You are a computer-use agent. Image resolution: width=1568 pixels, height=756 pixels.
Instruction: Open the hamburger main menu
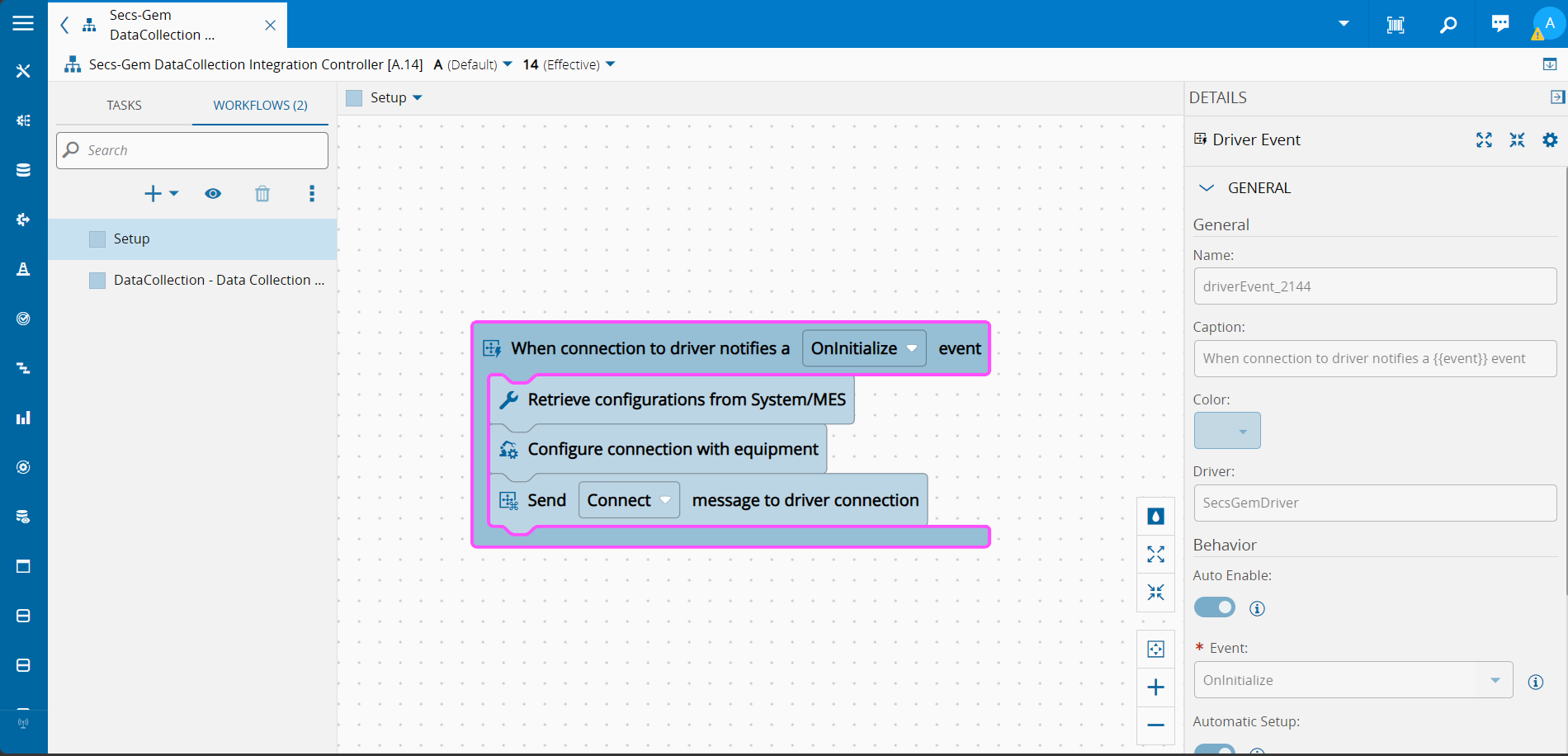tap(23, 23)
